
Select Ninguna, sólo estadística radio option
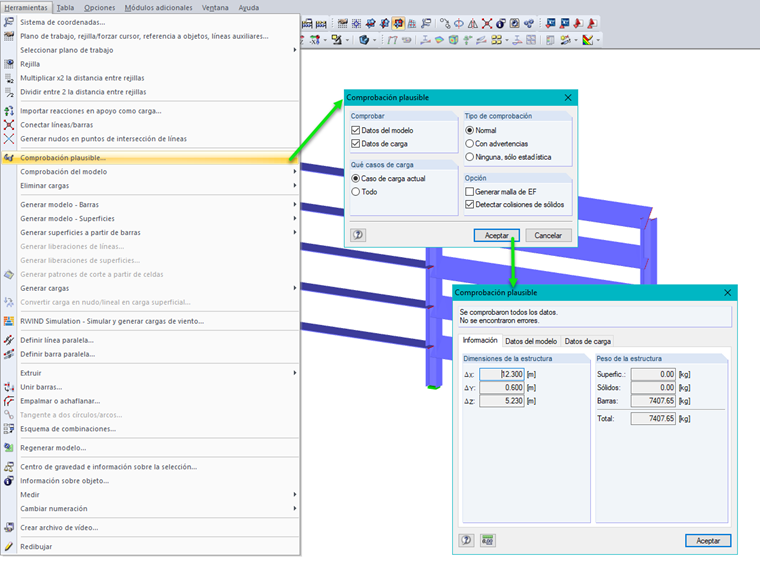[469, 157]
